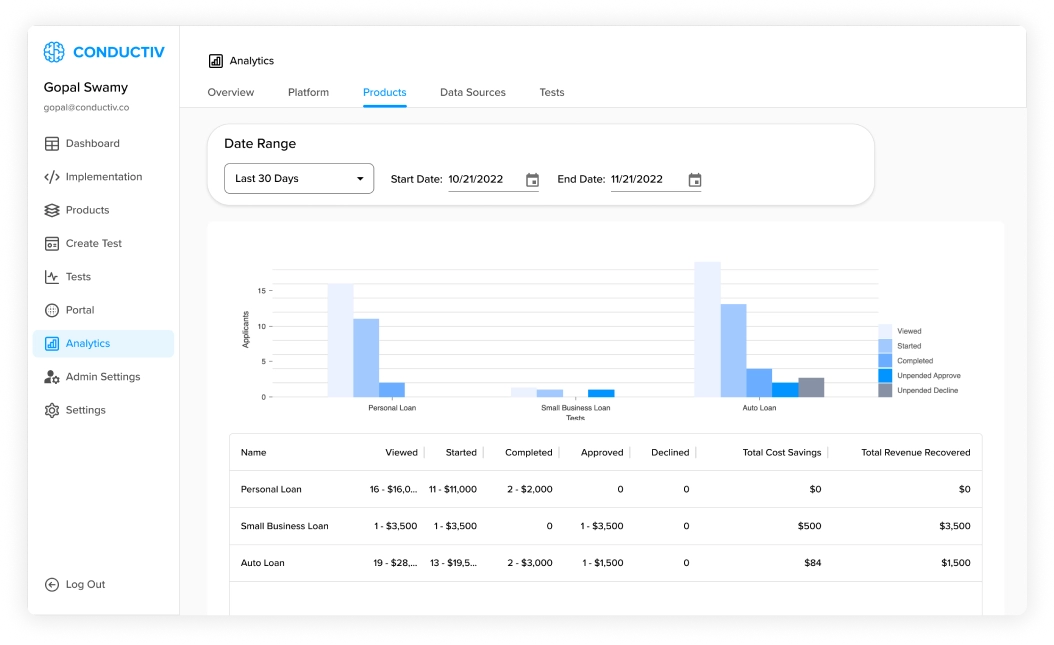Viewport: 1054px width, 645px height.
Task: Click the Portal globe icon
Action: point(52,310)
